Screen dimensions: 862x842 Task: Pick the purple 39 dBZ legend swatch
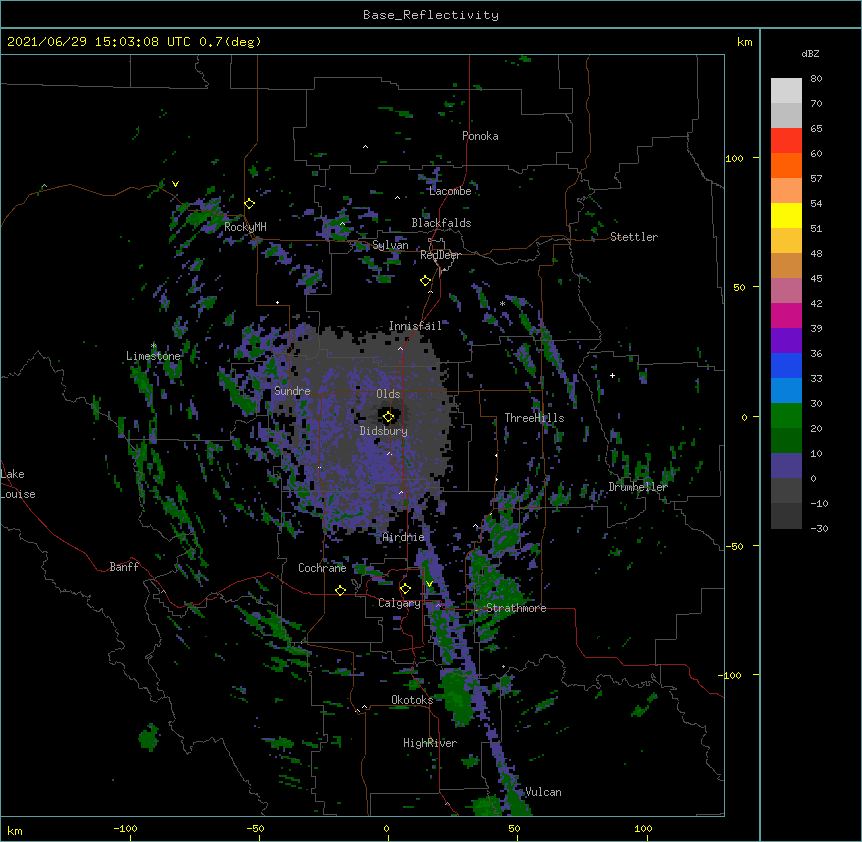click(x=786, y=341)
